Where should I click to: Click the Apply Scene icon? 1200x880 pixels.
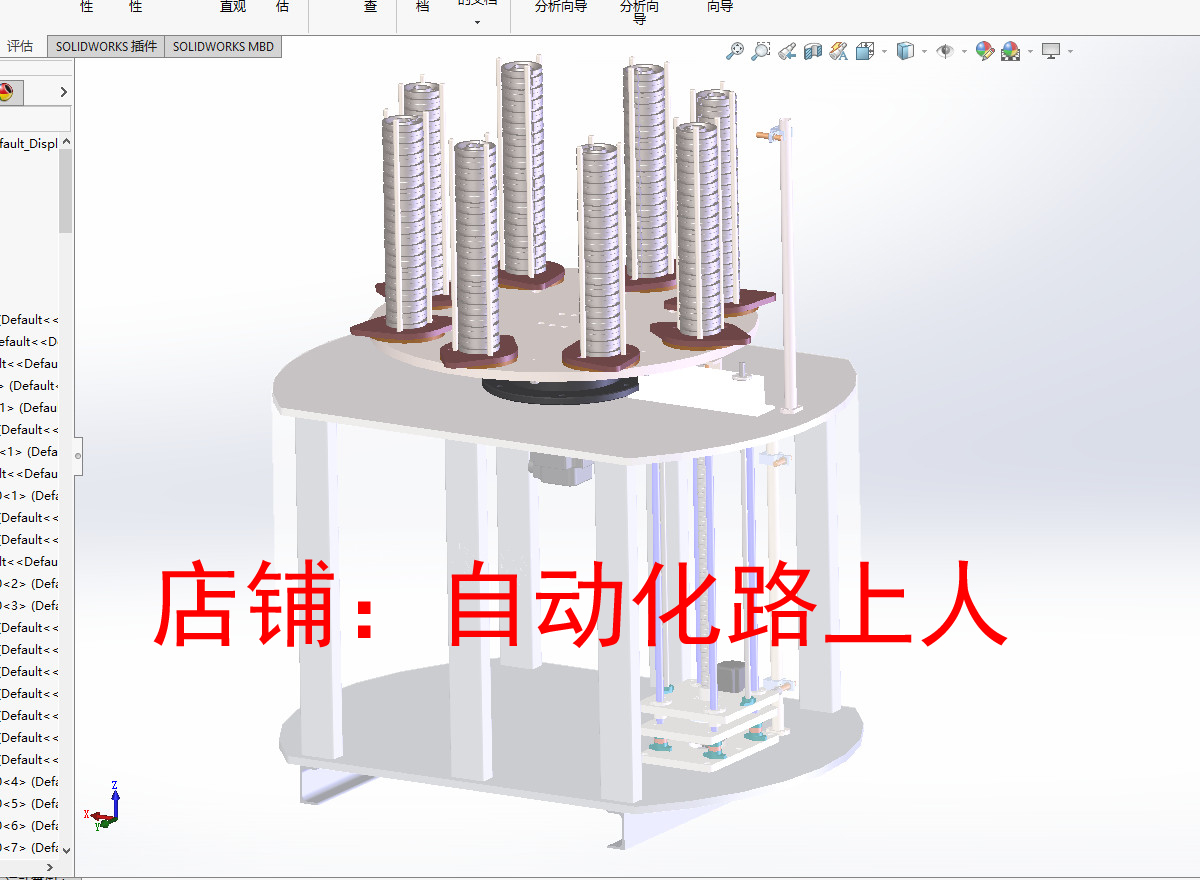[1011, 50]
